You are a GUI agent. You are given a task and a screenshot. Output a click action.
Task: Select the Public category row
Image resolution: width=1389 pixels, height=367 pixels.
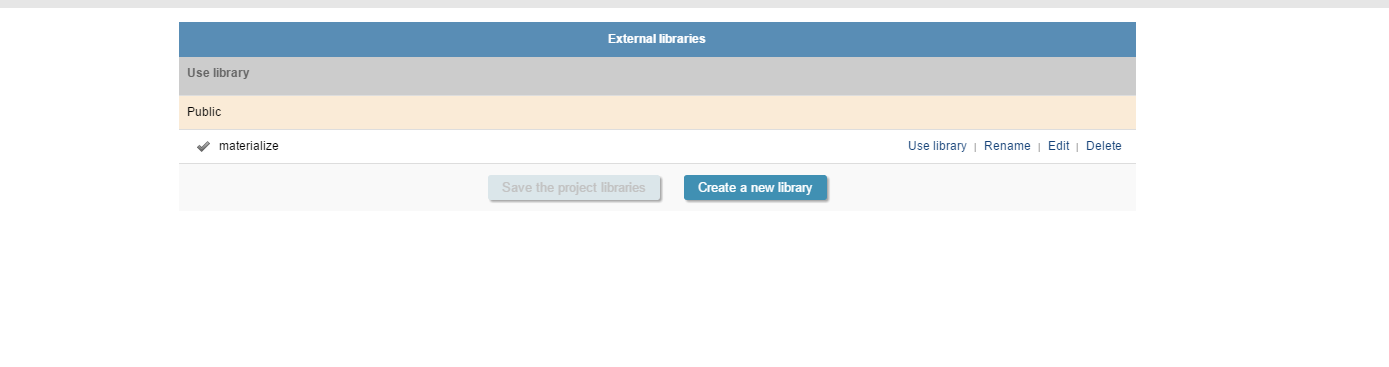pyautogui.click(x=657, y=112)
